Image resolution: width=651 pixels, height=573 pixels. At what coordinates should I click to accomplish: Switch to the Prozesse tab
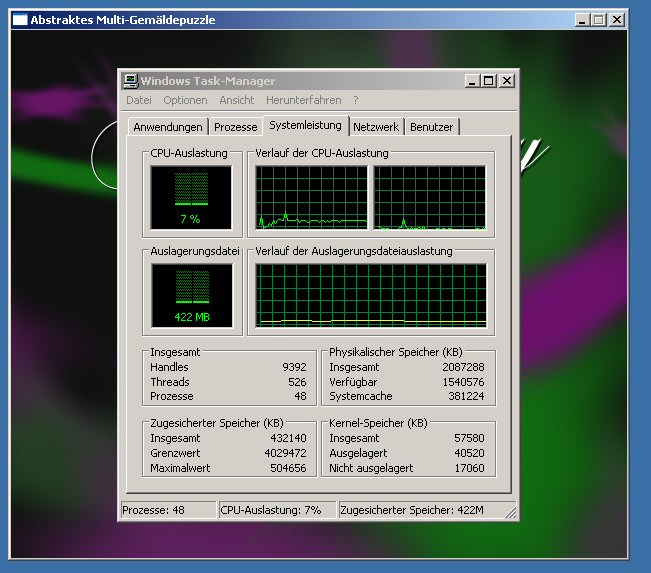point(236,127)
